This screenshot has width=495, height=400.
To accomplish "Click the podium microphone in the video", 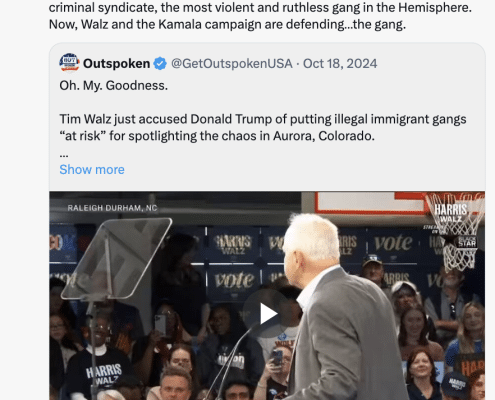I will click(x=233, y=360).
